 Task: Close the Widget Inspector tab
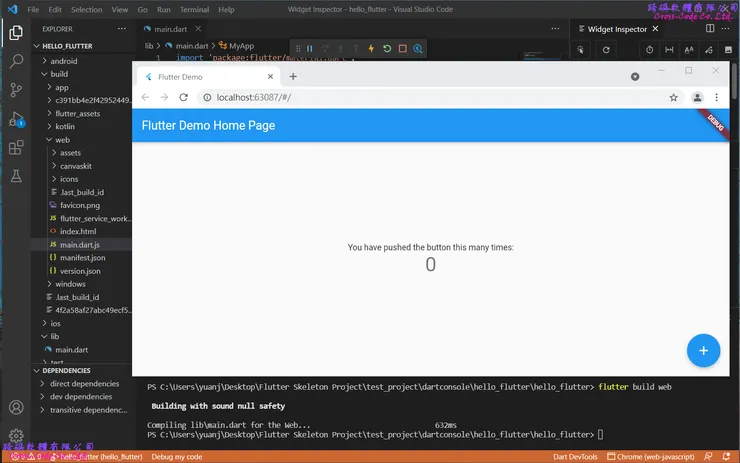(656, 28)
